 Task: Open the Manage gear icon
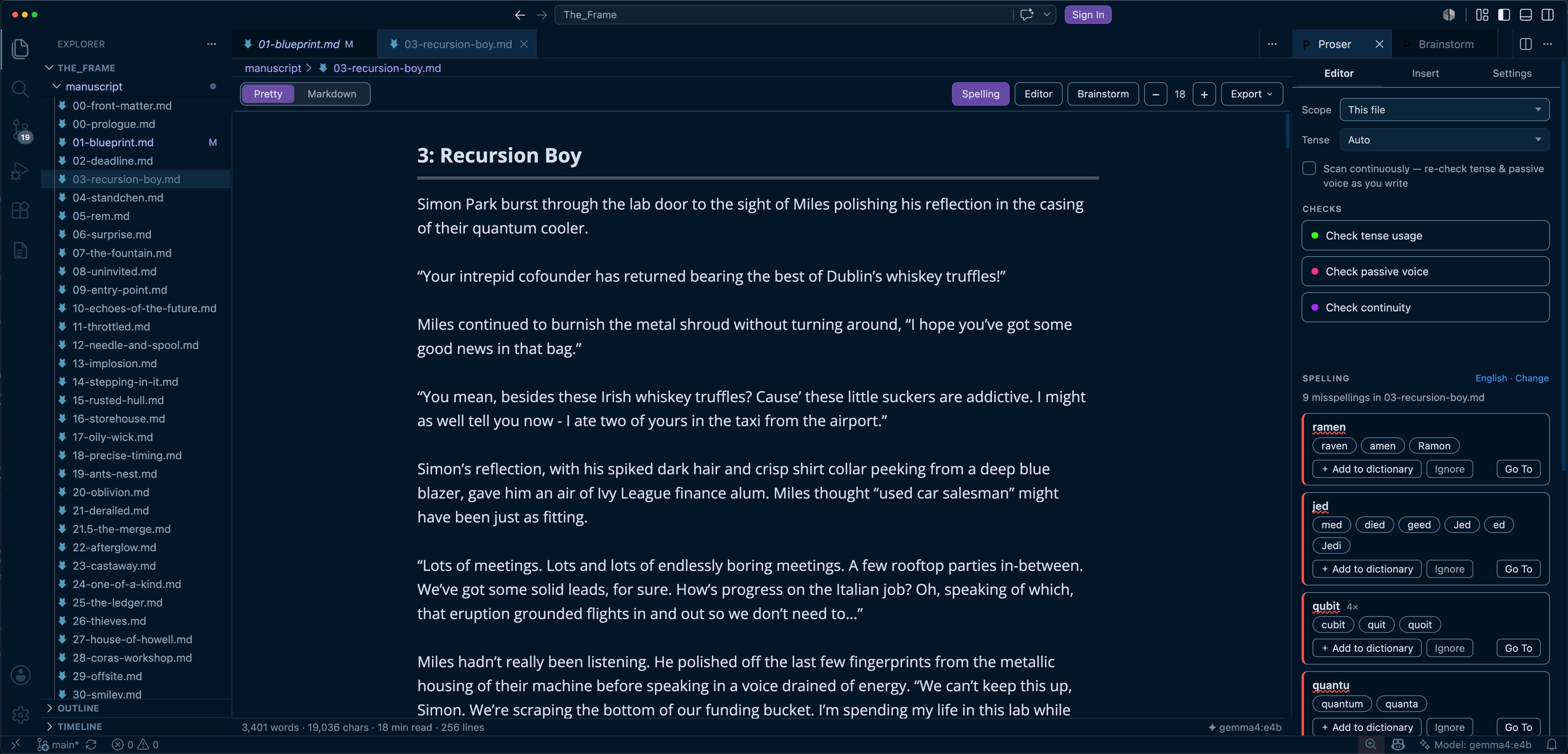coord(20,714)
